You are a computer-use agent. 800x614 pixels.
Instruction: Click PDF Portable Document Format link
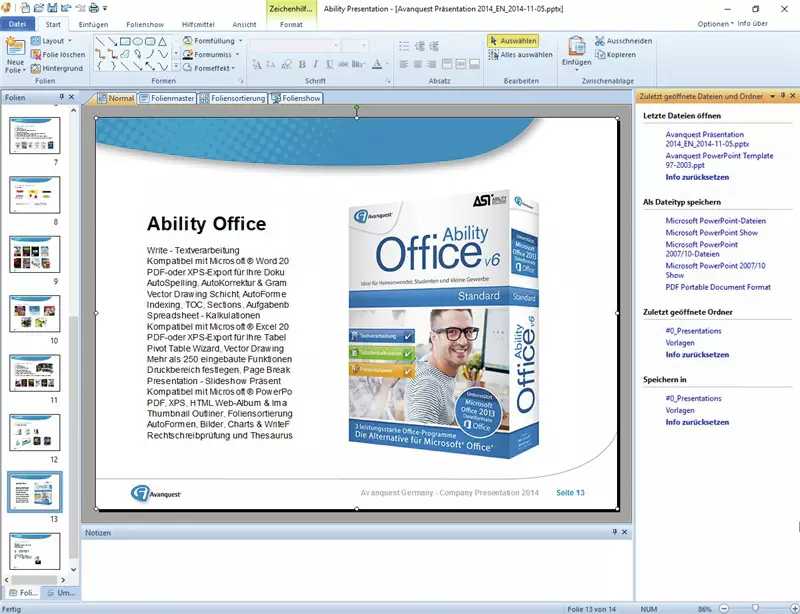(x=718, y=287)
